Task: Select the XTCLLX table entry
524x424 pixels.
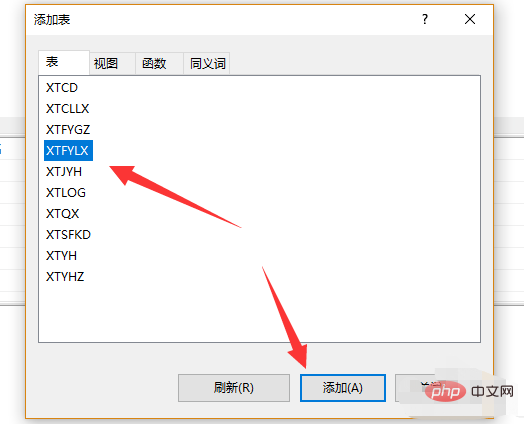Action: pyautogui.click(x=68, y=109)
